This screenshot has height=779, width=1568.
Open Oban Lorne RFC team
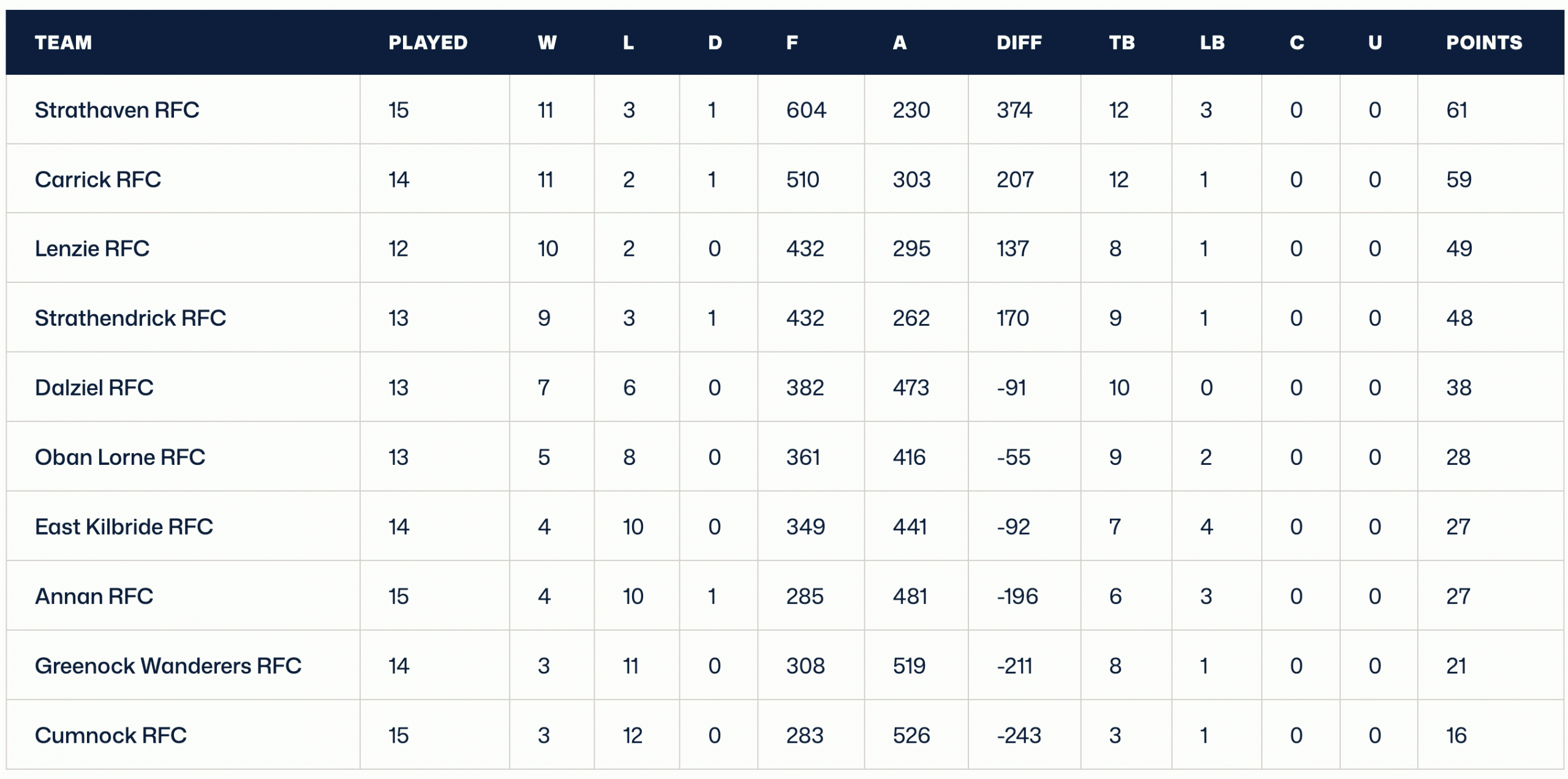pos(119,457)
